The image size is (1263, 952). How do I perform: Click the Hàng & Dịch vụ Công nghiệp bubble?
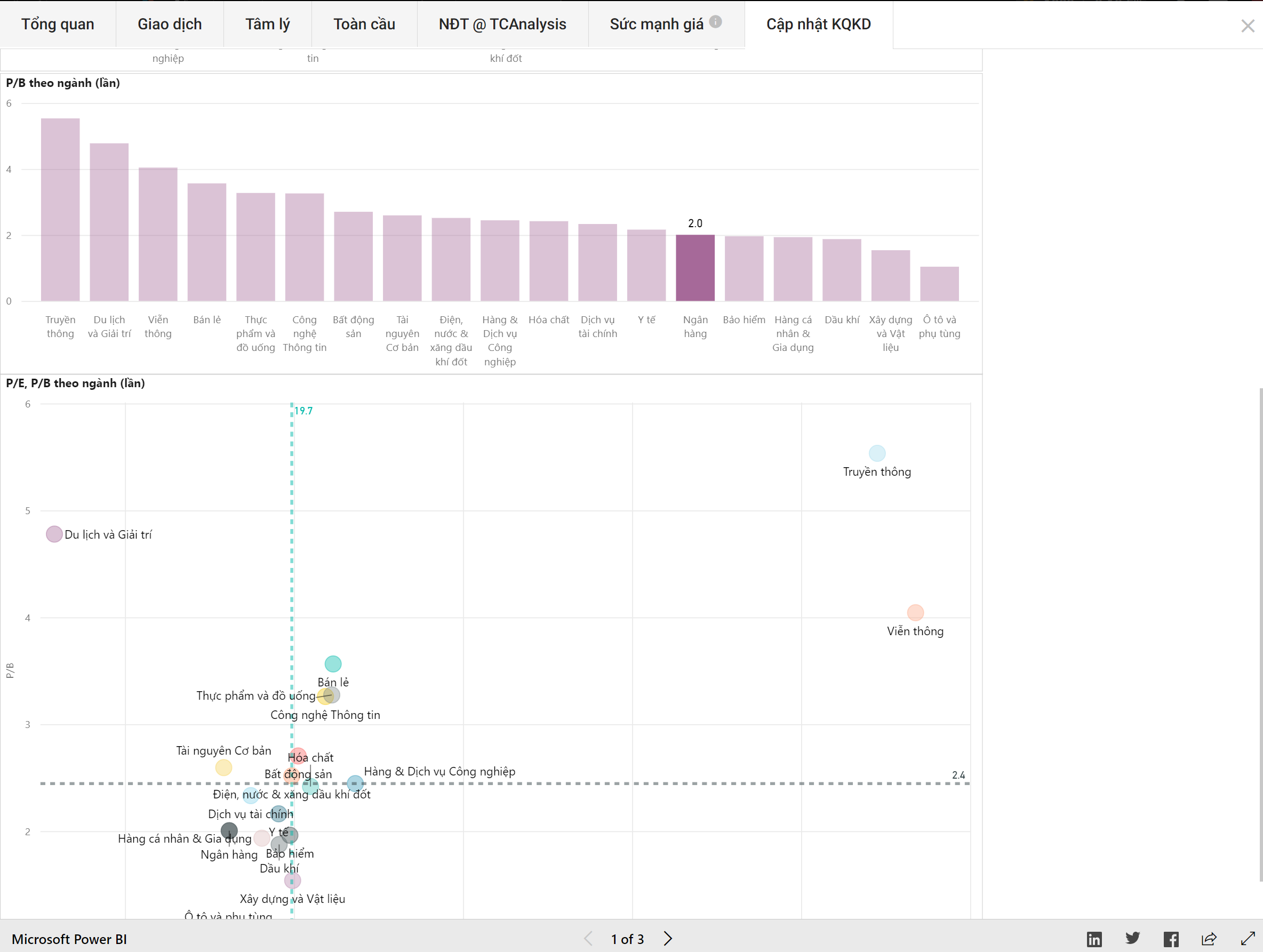pos(355,783)
